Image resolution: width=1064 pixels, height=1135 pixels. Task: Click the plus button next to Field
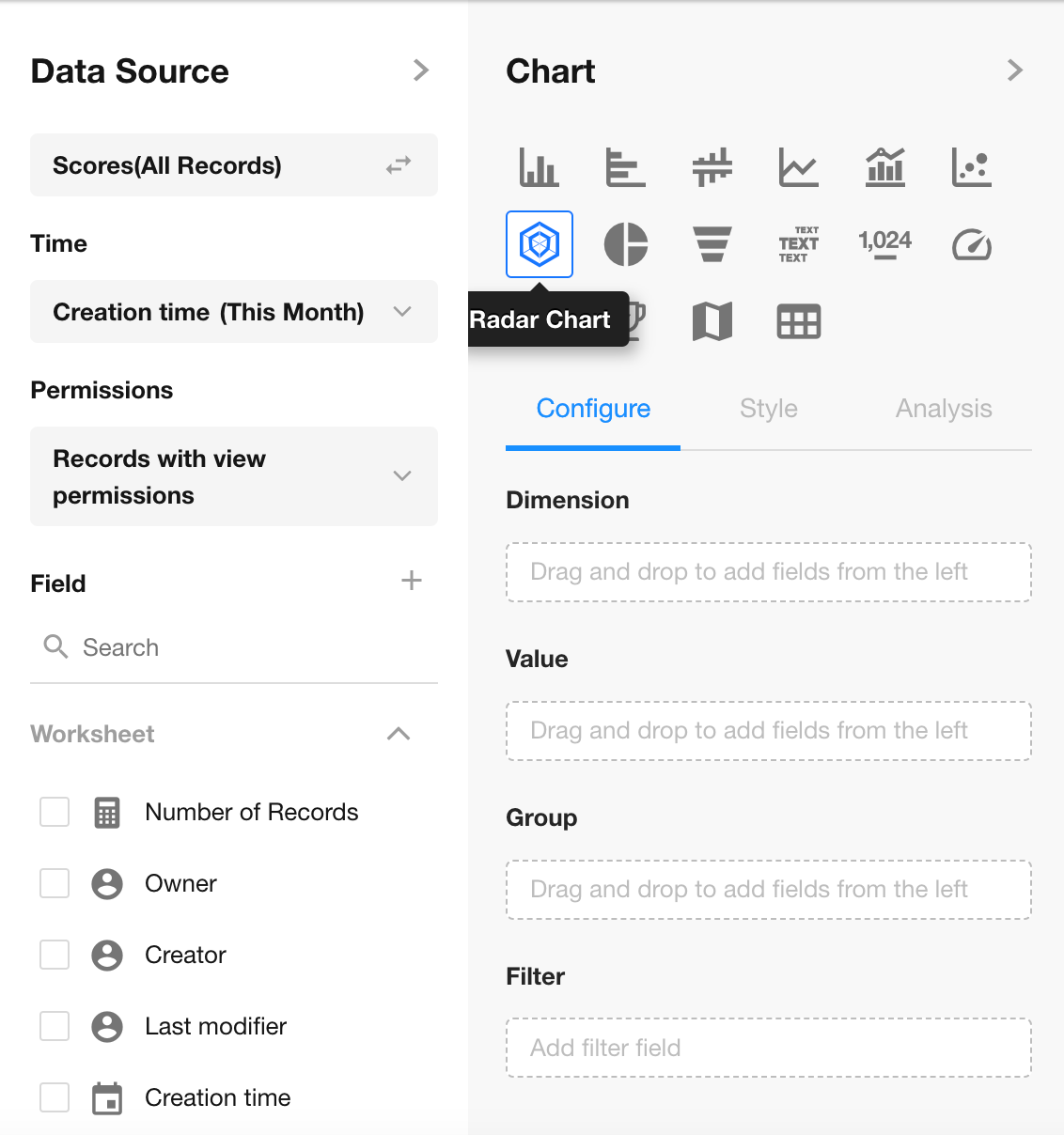click(x=411, y=582)
